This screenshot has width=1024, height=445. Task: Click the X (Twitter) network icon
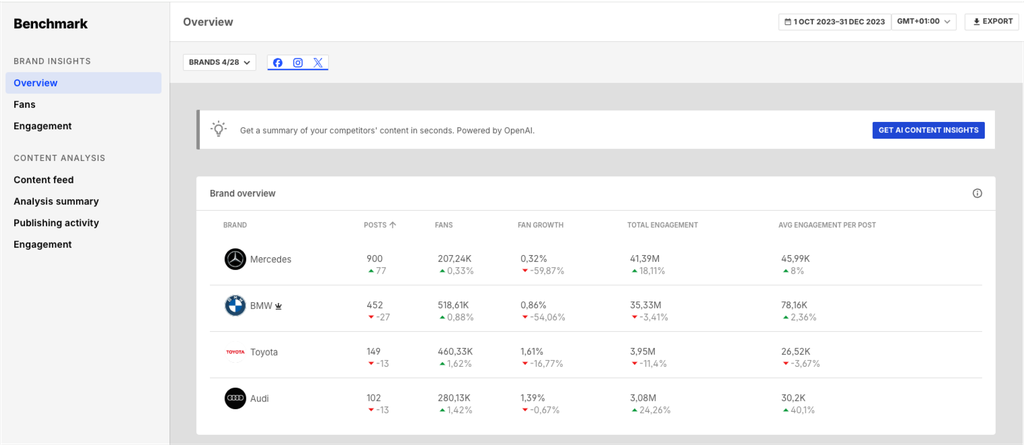[318, 63]
